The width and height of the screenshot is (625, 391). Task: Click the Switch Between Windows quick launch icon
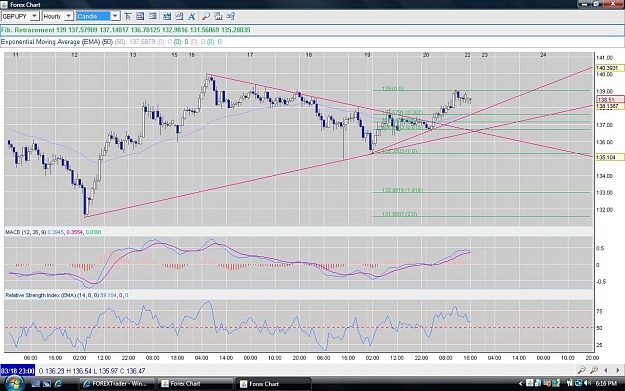[x=47, y=384]
